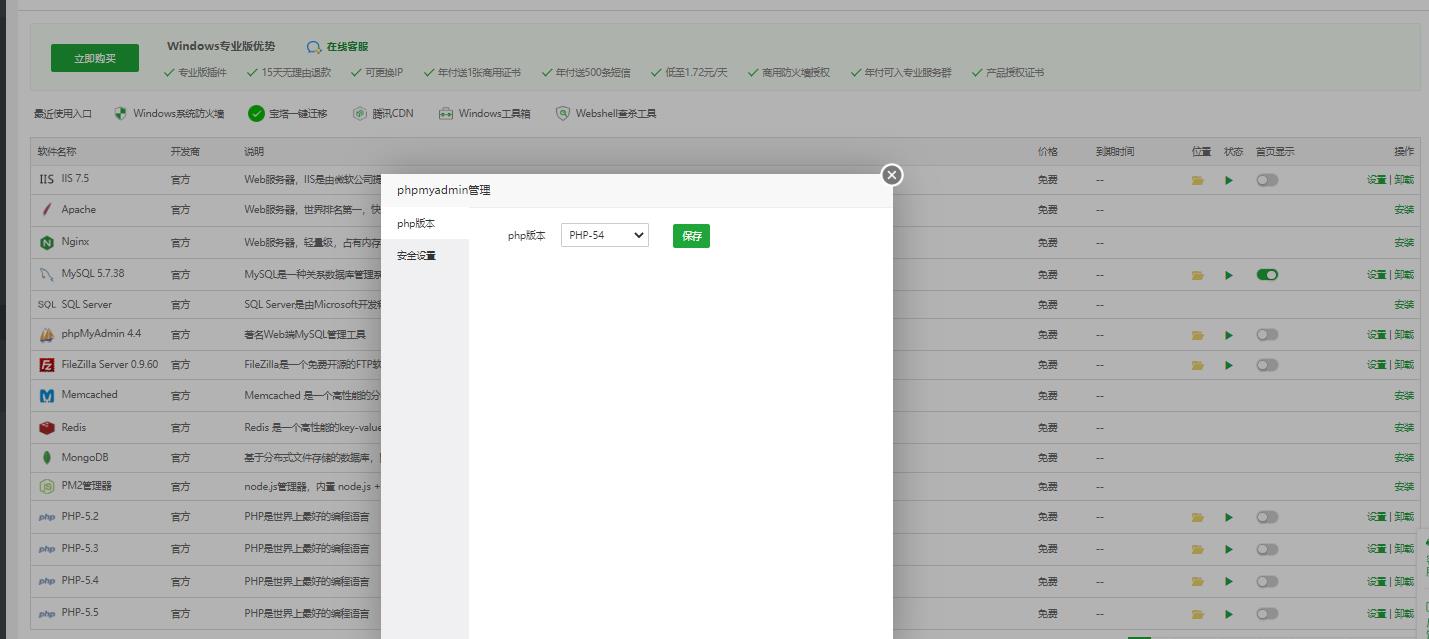
Task: Open the FileZilla Server folder icon
Action: pyautogui.click(x=1197, y=366)
